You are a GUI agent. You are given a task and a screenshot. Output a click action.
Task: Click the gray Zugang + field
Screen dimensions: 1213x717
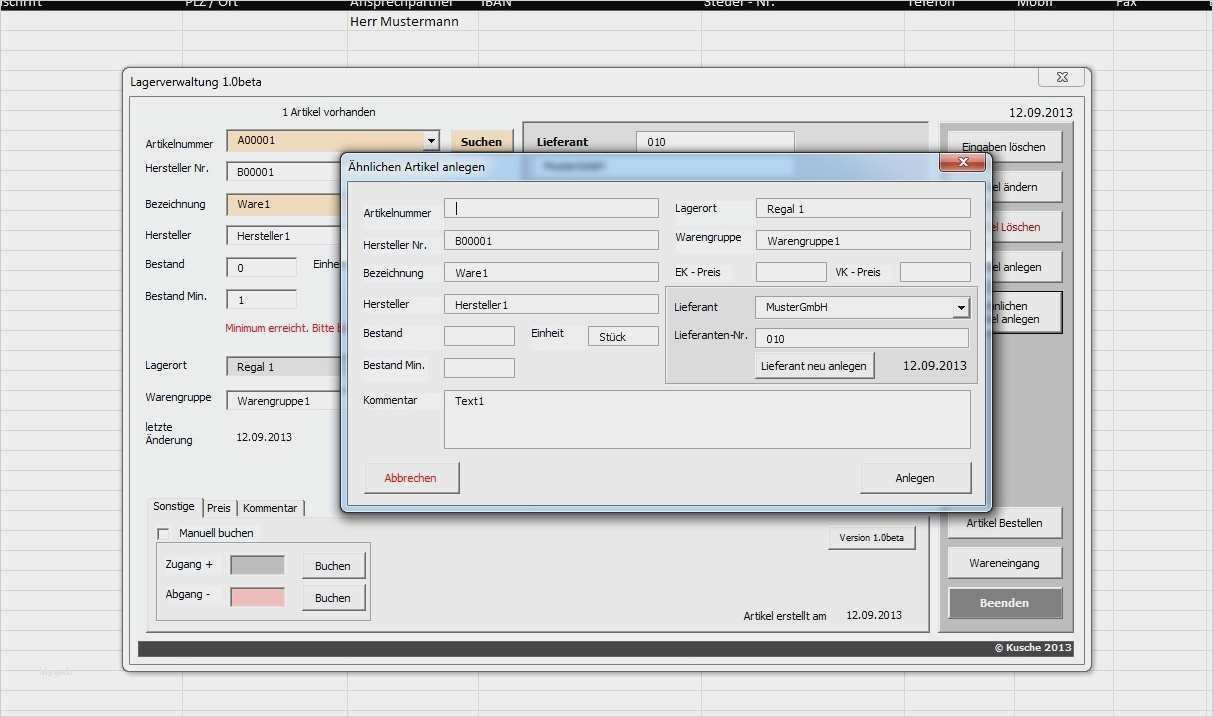click(x=257, y=565)
